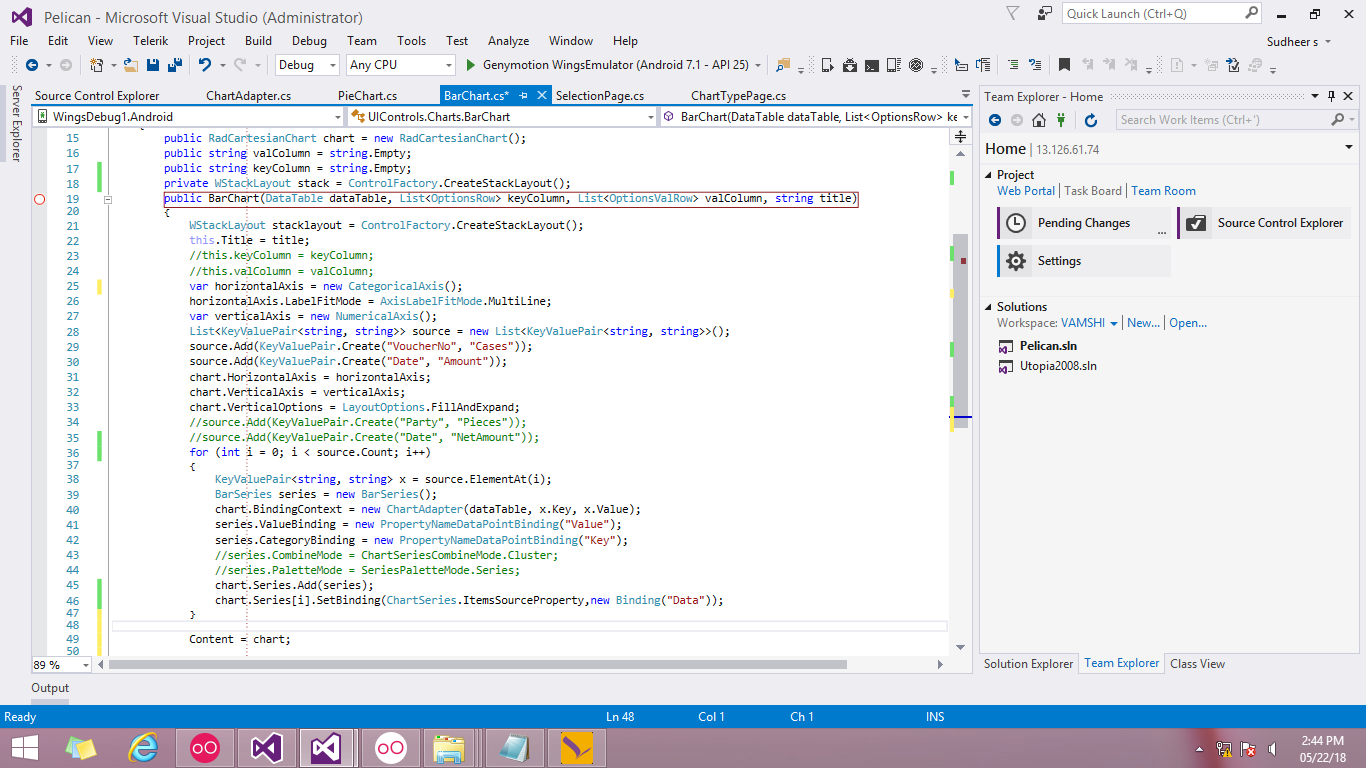Collapse the BarChart constructor outline block
The image size is (1366, 768).
(x=108, y=199)
